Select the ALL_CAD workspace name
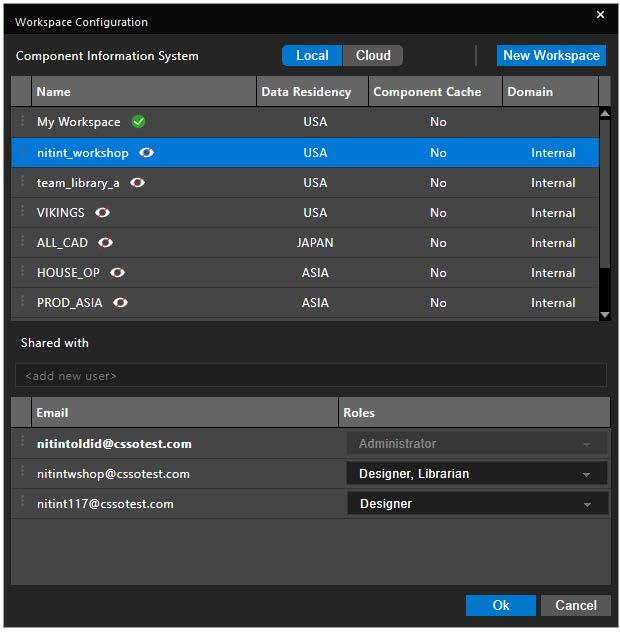620x633 pixels. pos(62,243)
